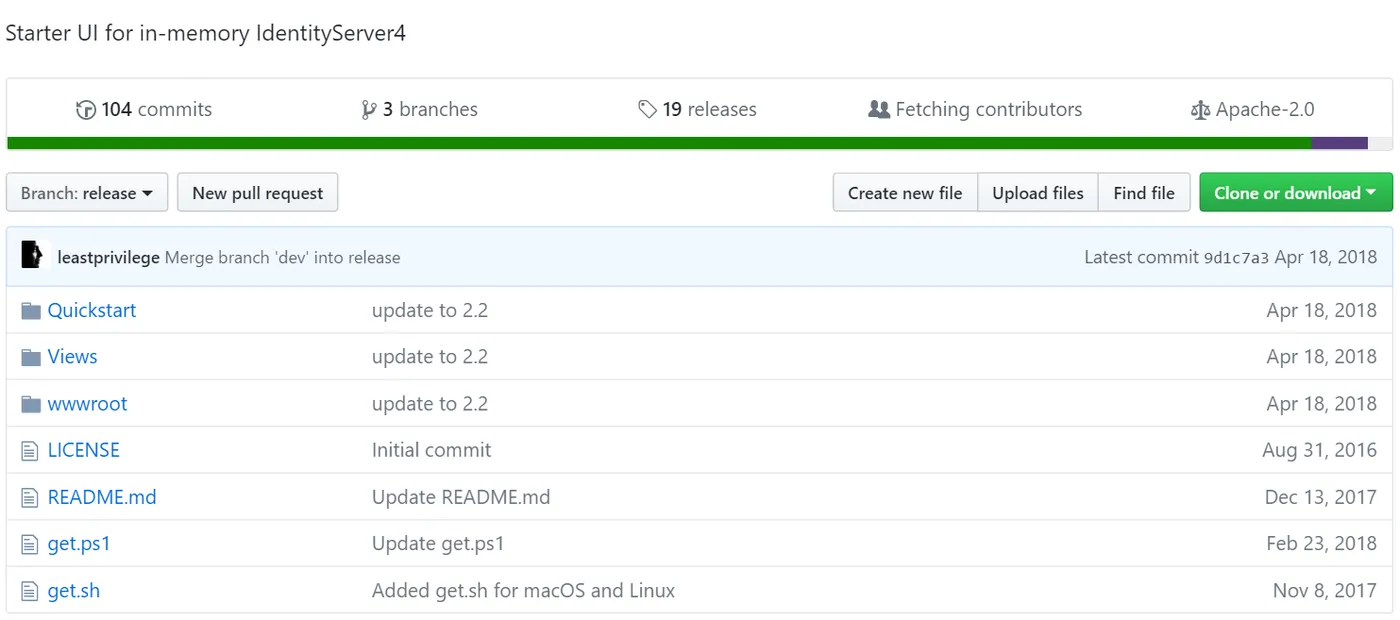Open the README.md file link
Image resolution: width=1400 pixels, height=620 pixels.
click(x=102, y=497)
